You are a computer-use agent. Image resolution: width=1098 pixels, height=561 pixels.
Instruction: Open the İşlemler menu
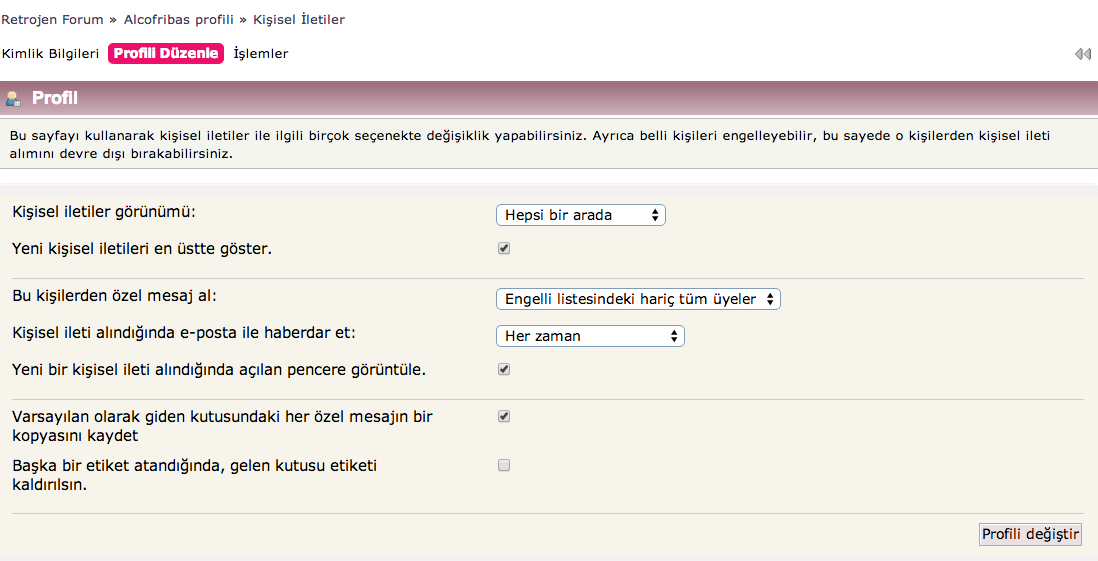pos(260,53)
